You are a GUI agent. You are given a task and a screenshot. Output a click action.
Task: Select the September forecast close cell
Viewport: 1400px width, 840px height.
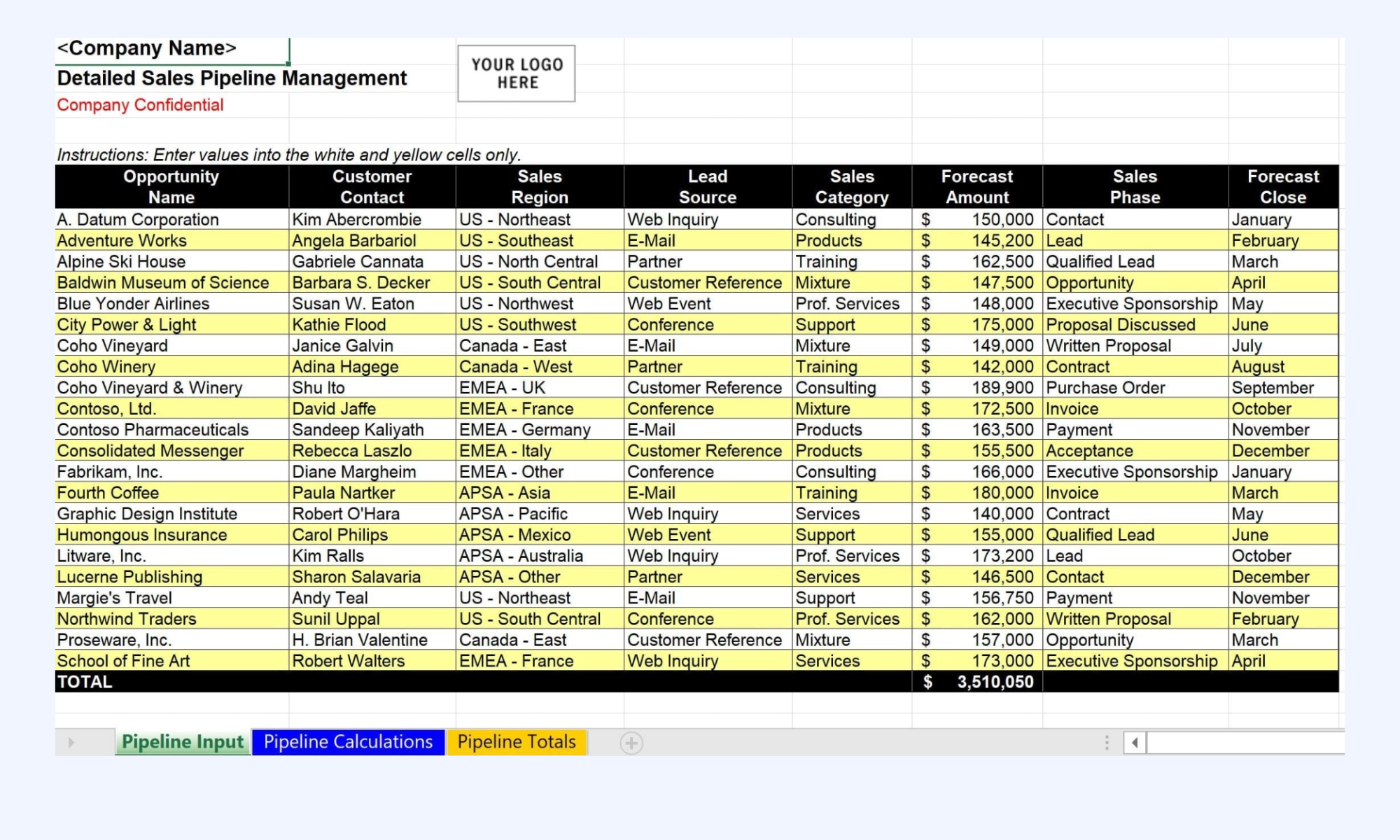click(1283, 387)
